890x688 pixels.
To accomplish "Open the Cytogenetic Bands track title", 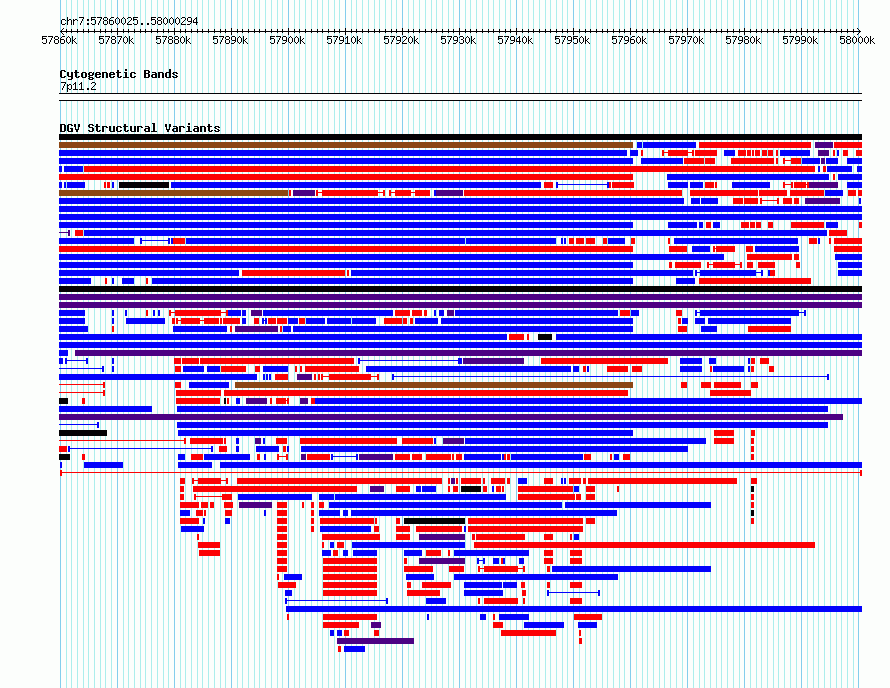I will tap(119, 74).
